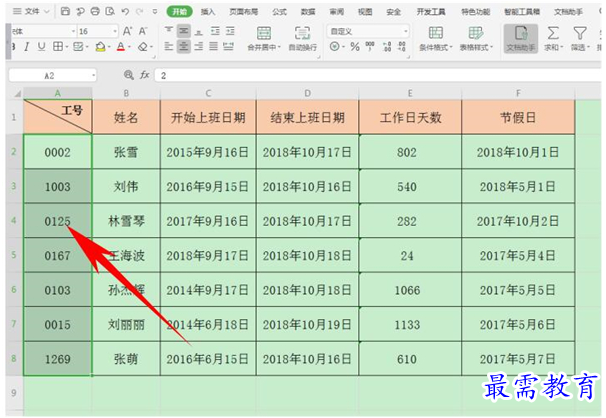Click the Redo arrow icon
The height and width of the screenshot is (418, 606).
pos(140,12)
